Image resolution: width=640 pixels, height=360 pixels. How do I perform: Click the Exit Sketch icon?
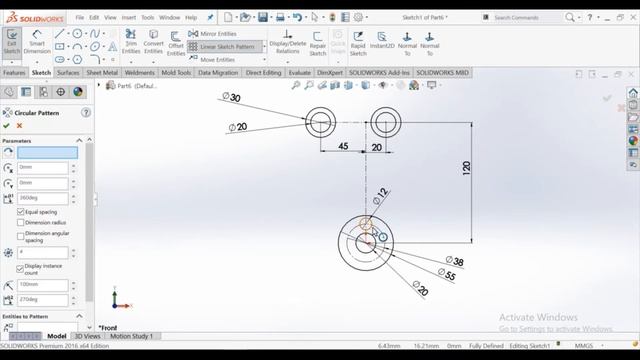coord(12,42)
